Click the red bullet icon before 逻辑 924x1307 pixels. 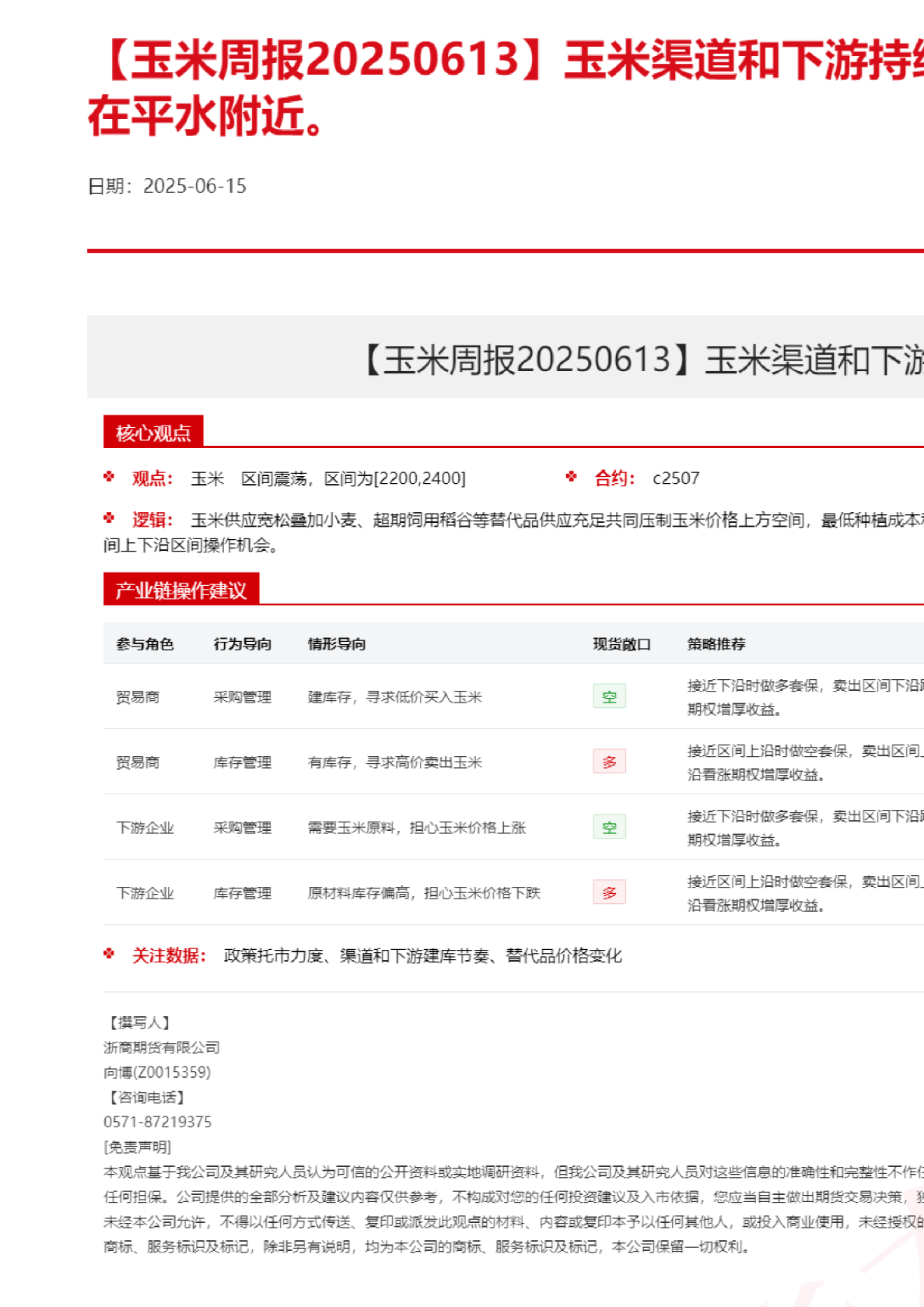click(109, 518)
